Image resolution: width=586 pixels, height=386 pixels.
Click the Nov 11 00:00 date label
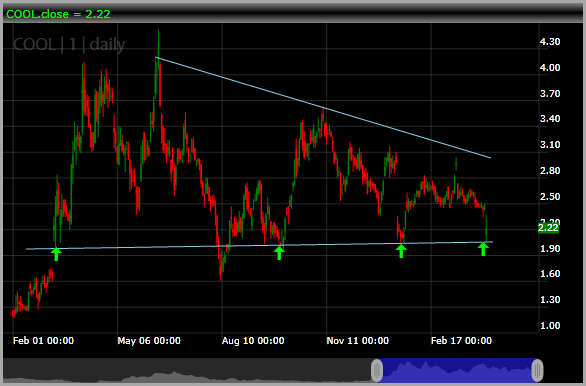click(358, 341)
